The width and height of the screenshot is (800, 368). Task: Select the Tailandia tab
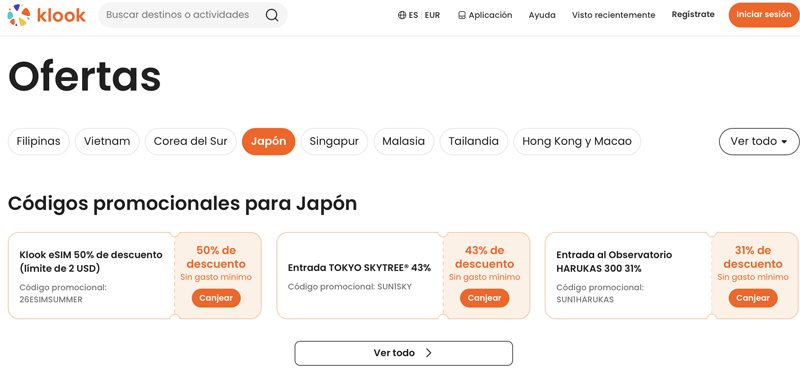(x=473, y=141)
